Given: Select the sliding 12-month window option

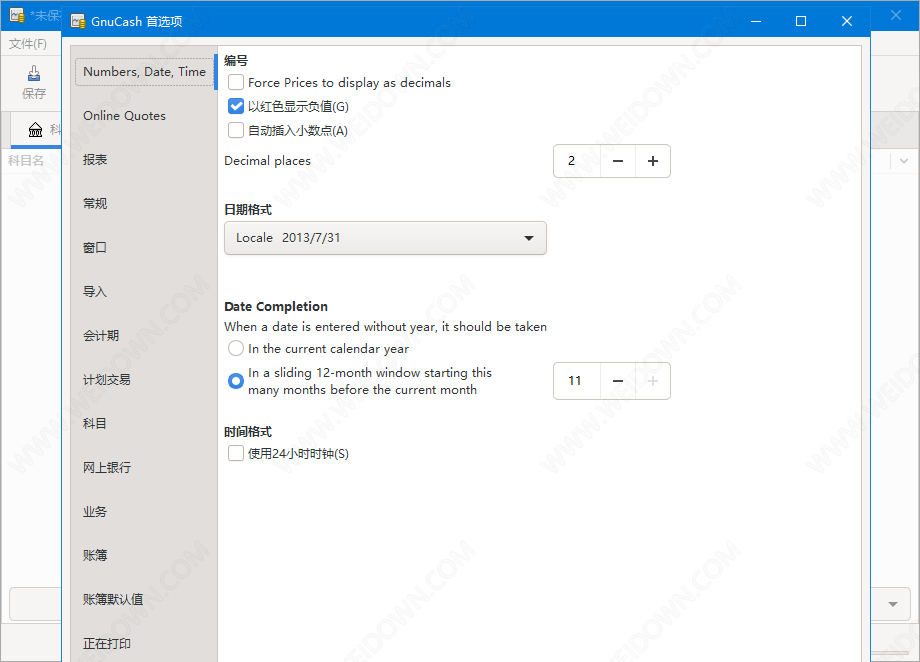Looking at the screenshot, I should point(236,381).
